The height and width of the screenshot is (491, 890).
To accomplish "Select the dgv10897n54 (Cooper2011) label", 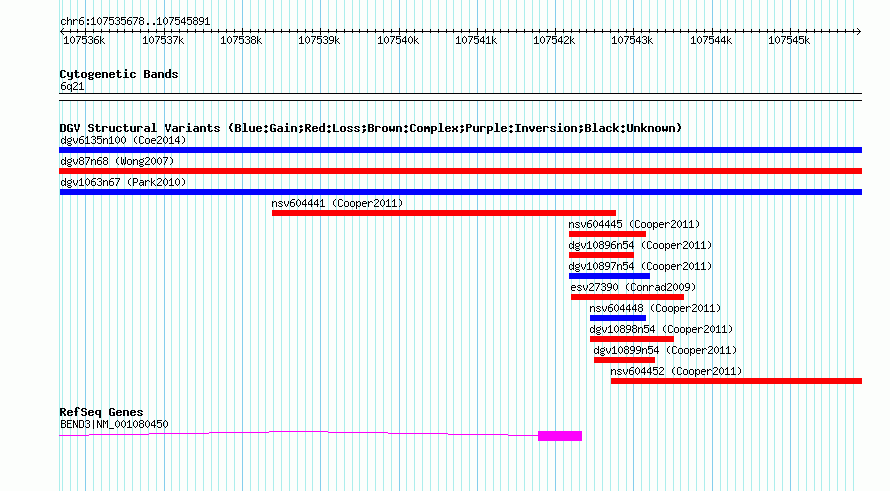I will [x=640, y=266].
